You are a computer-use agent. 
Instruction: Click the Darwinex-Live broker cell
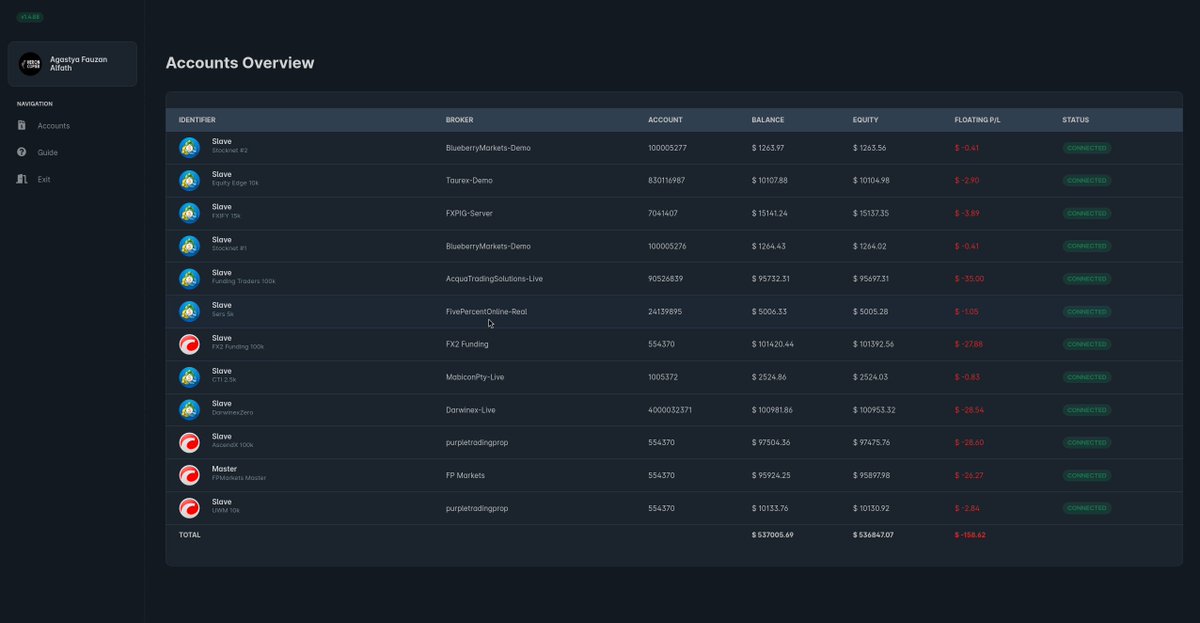[x=471, y=410]
